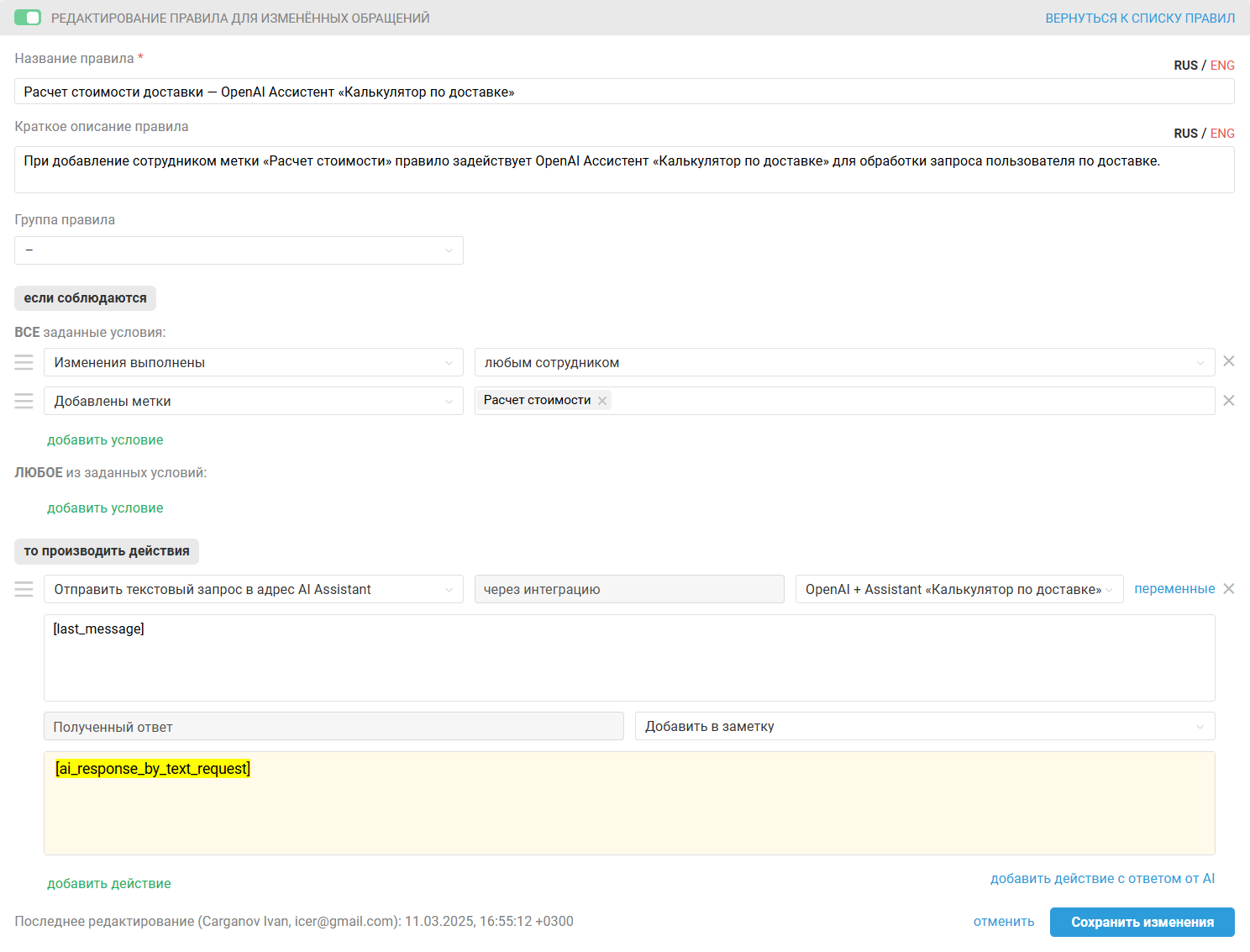Click the highlighted ai_response note text area
Screen dimensions: 1250x952
(x=629, y=803)
